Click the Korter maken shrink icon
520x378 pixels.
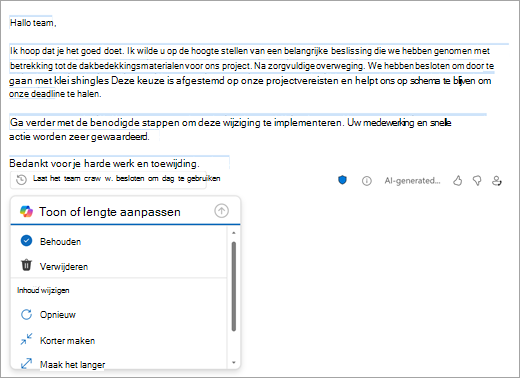pyautogui.click(x=26, y=339)
